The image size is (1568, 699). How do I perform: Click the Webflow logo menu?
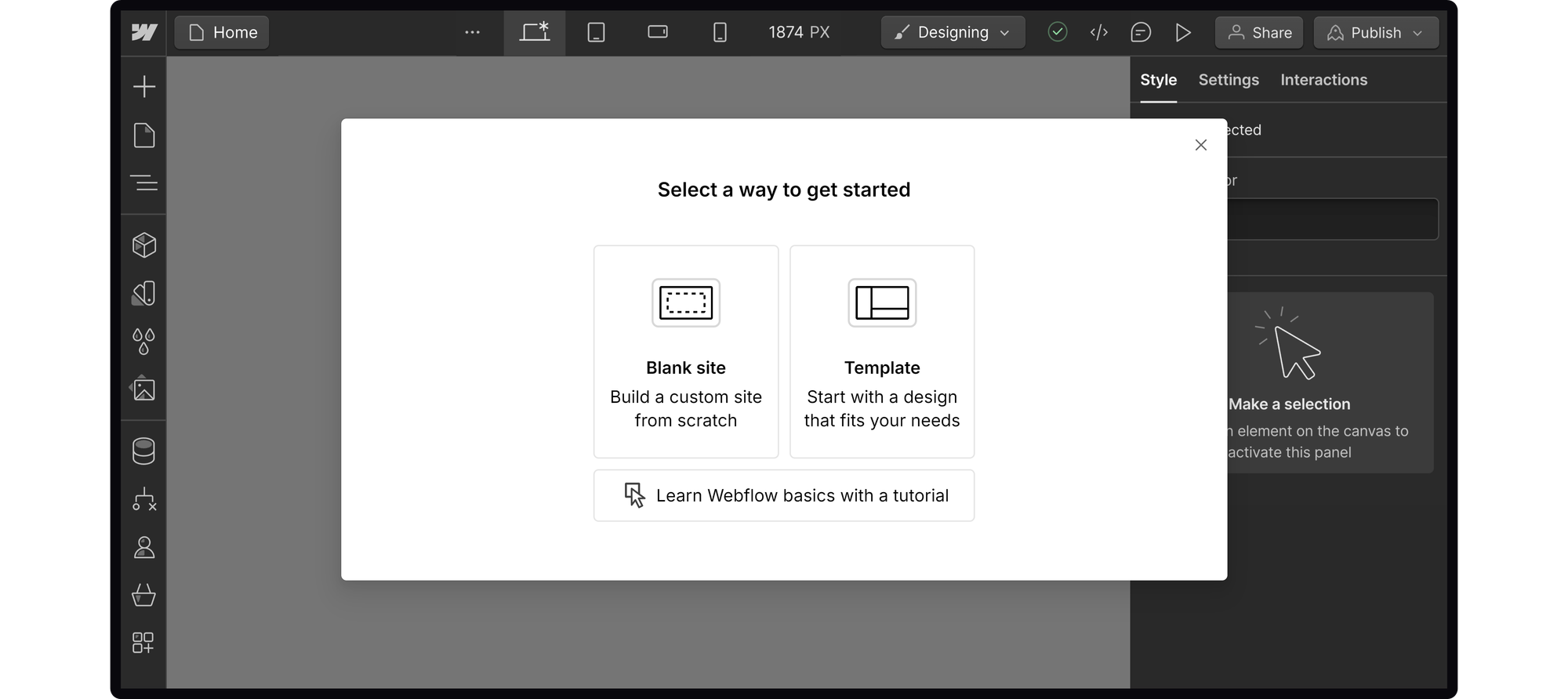pos(144,32)
